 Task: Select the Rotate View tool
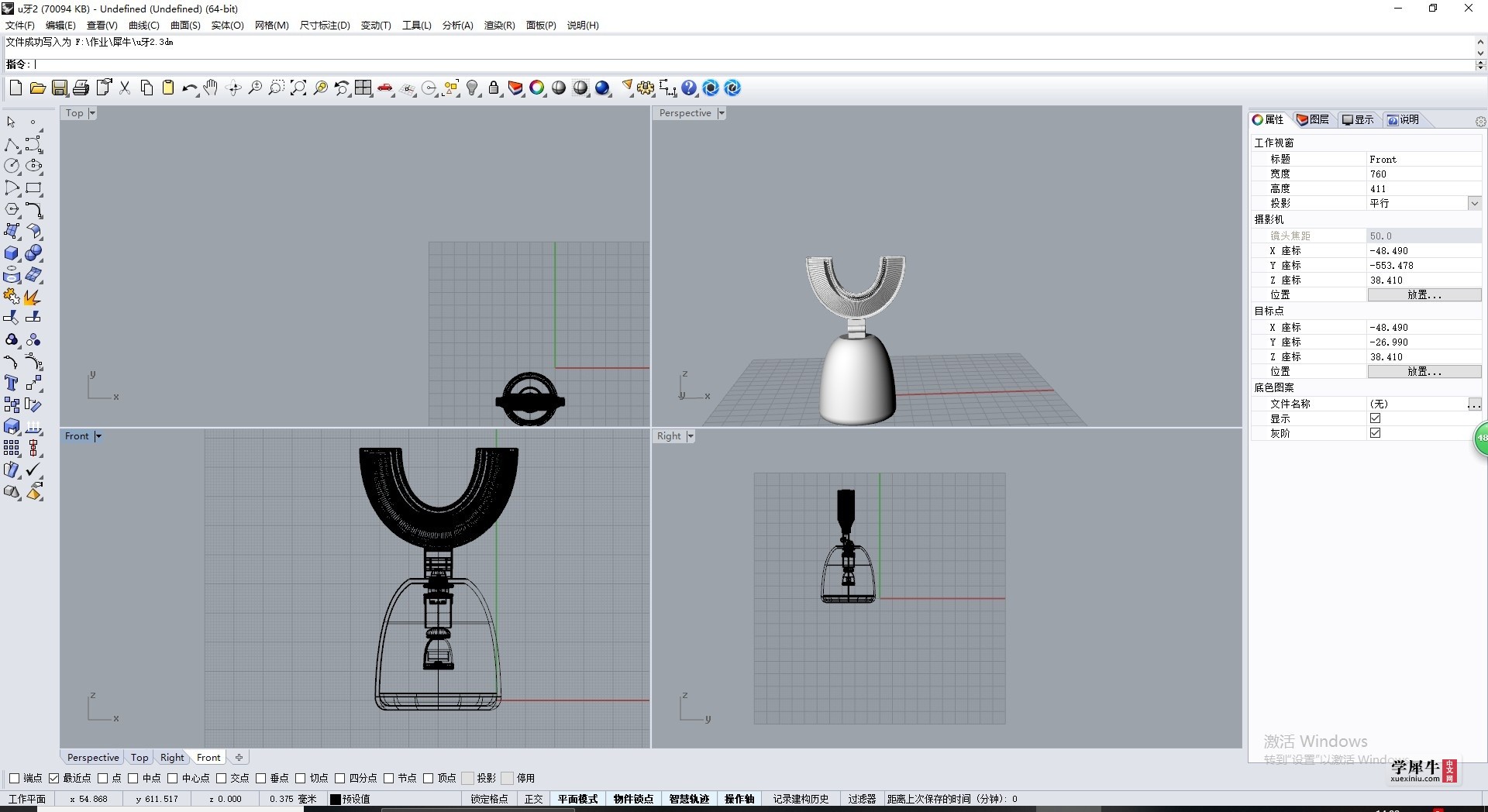pyautogui.click(x=233, y=88)
